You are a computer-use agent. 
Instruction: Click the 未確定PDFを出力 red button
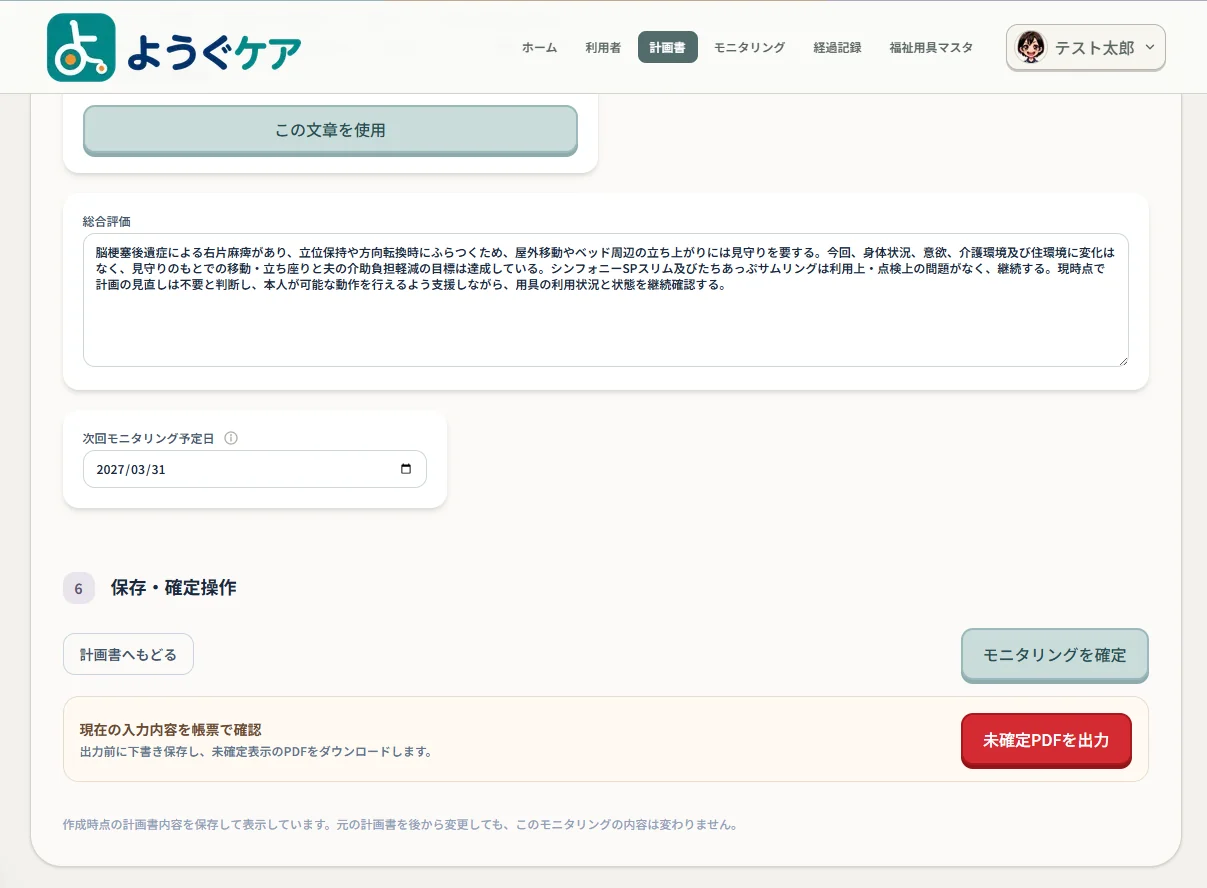pos(1046,740)
